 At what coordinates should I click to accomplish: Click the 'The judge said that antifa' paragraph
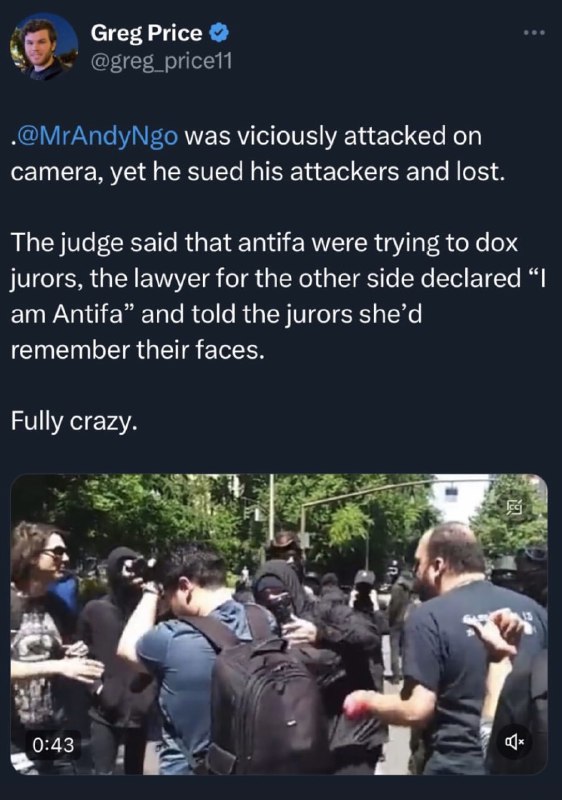(278, 296)
